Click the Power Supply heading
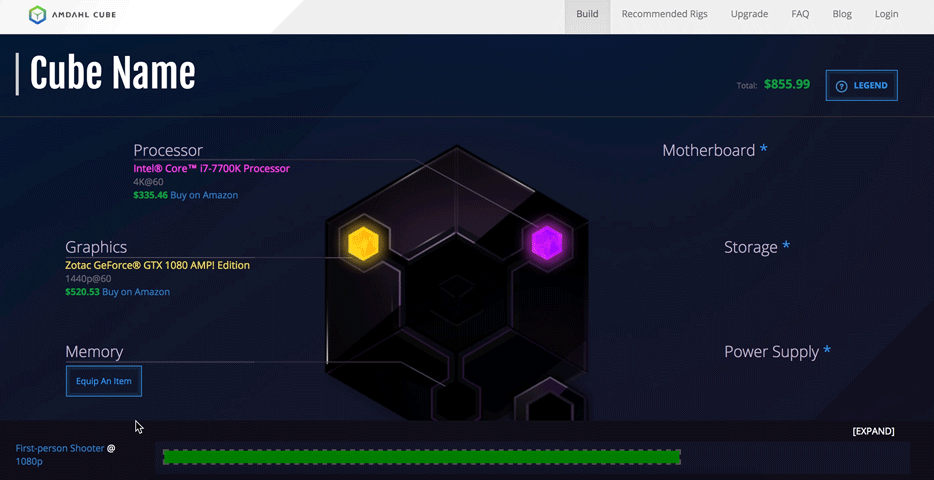 771,352
